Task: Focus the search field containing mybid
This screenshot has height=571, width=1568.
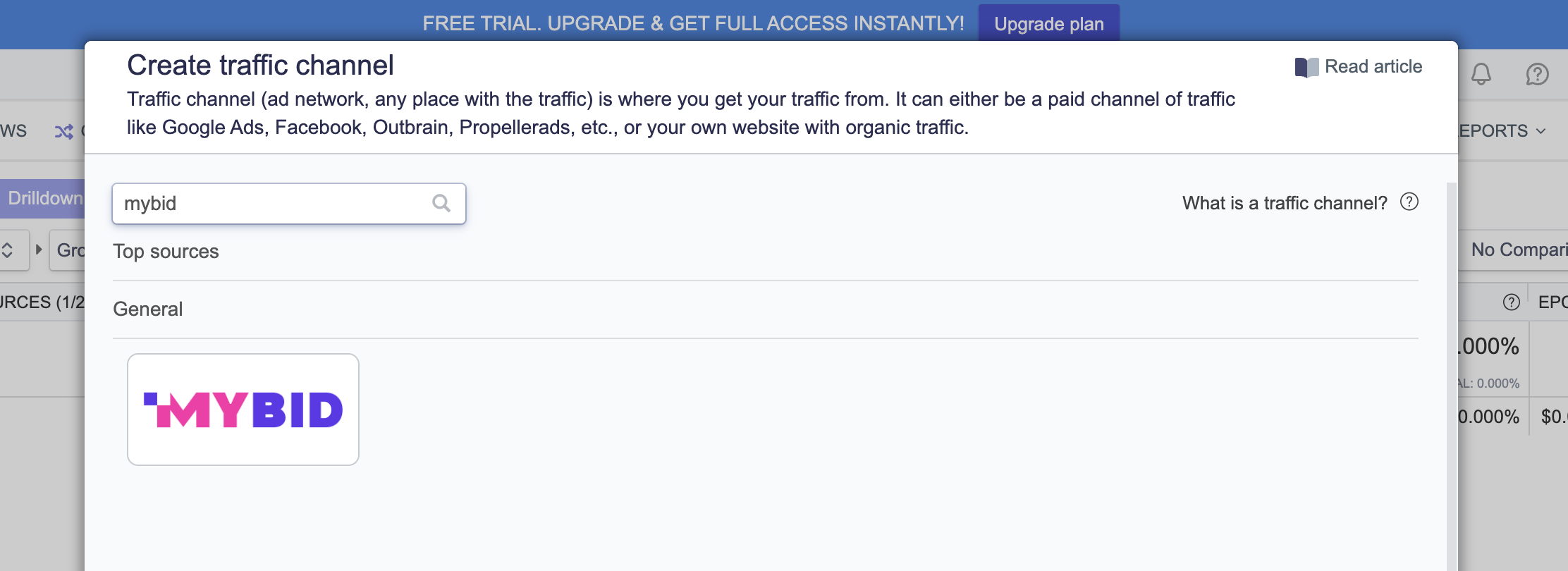Action: pyautogui.click(x=275, y=204)
